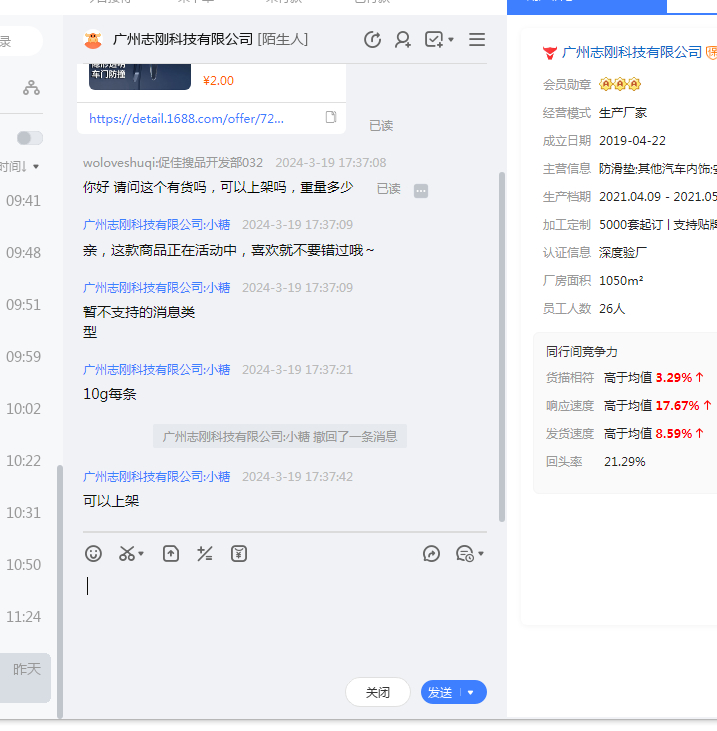Click the add contact icon

403,40
